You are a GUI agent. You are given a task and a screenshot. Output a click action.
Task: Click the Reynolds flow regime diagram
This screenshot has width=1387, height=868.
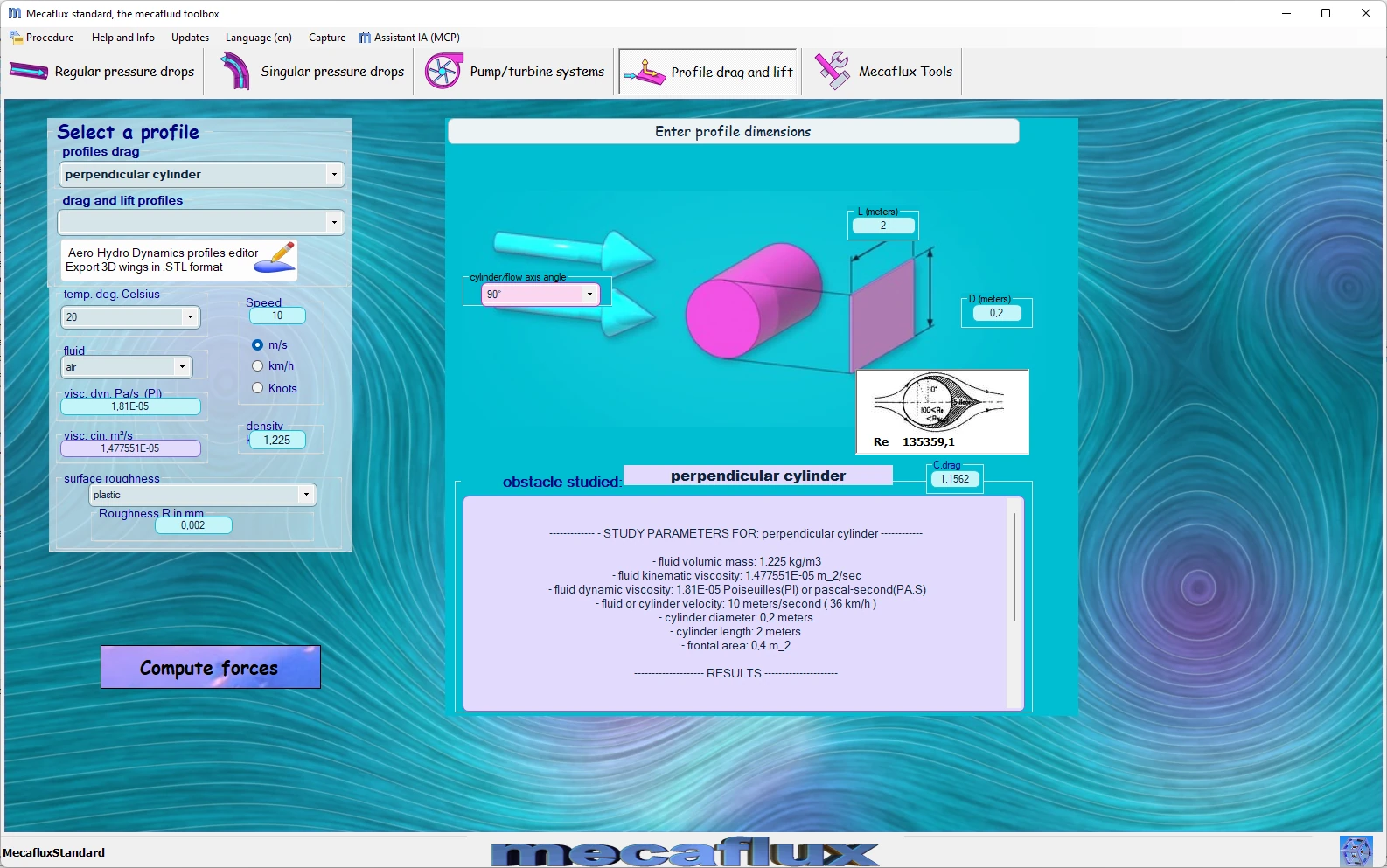942,412
